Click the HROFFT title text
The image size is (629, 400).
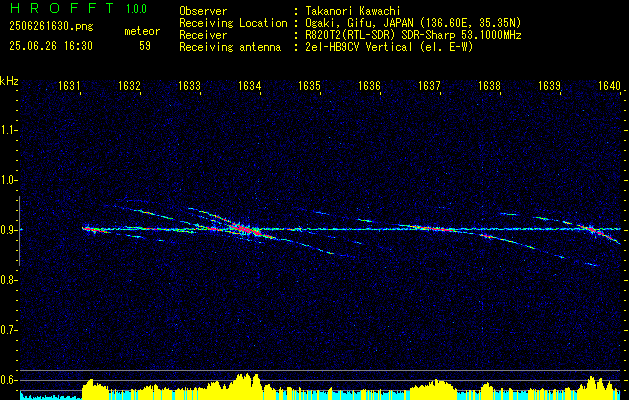[x=62, y=8]
